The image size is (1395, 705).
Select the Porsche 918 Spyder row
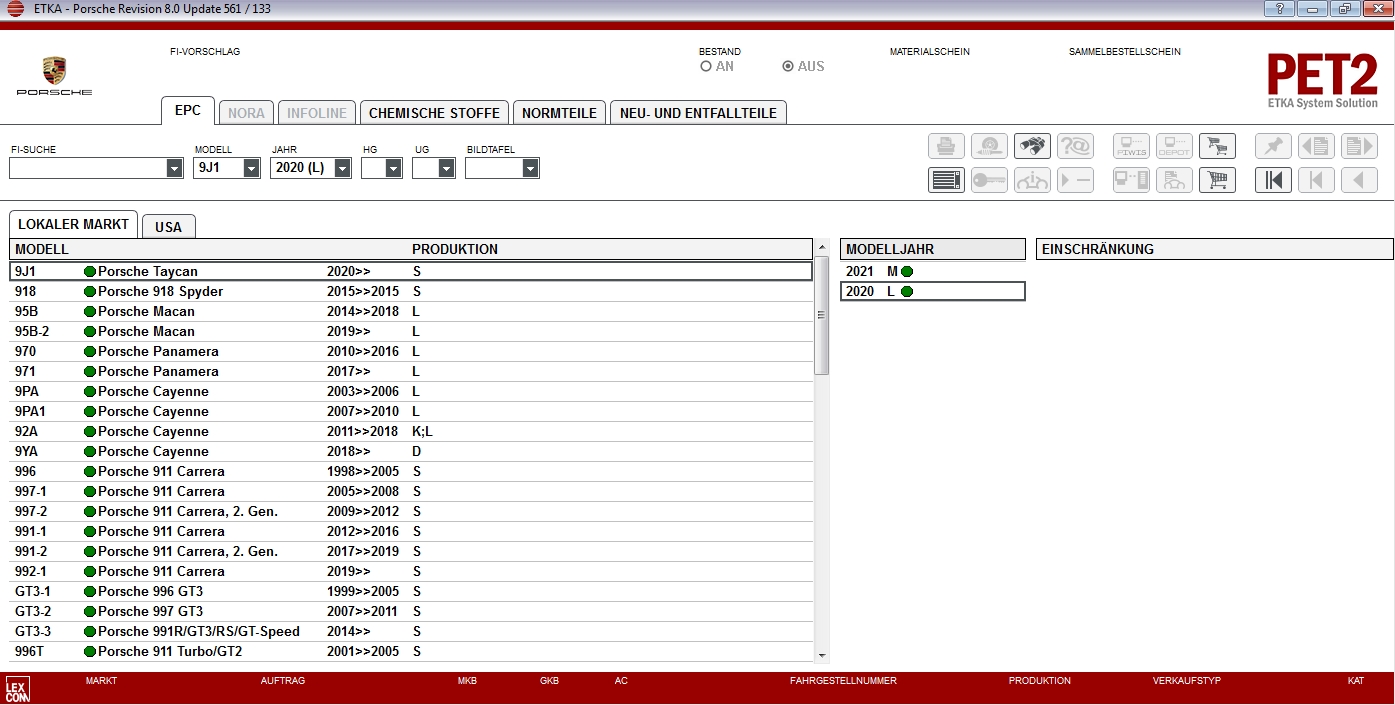(411, 291)
